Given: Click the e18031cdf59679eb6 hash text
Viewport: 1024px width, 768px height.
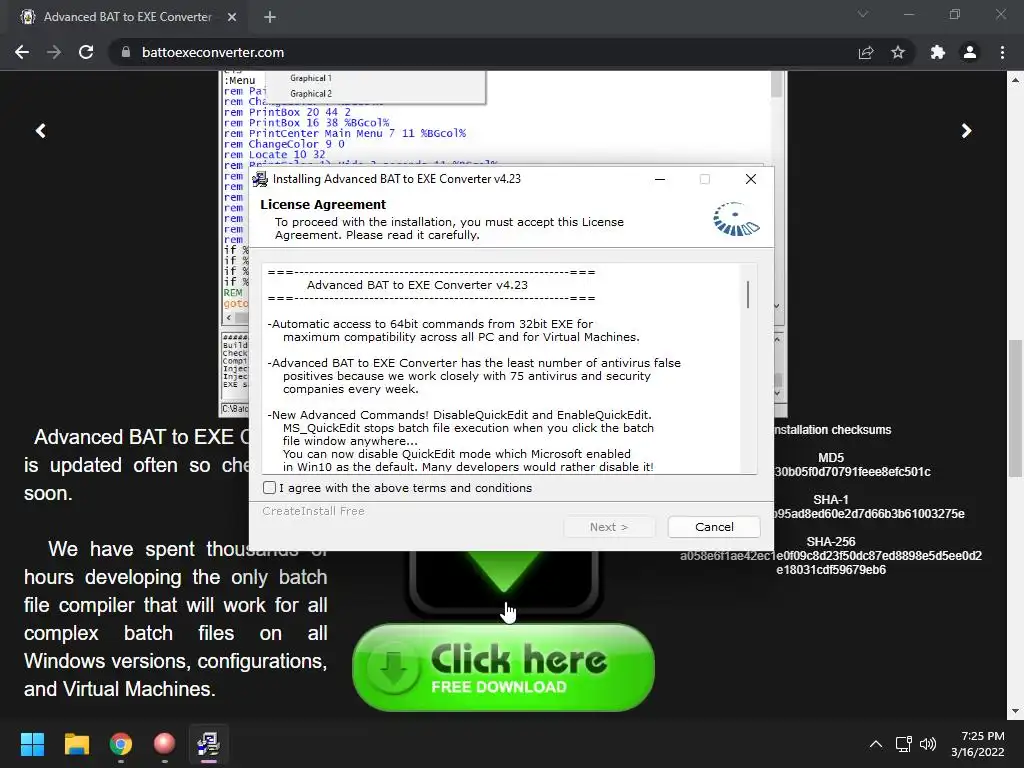Looking at the screenshot, I should [x=831, y=569].
